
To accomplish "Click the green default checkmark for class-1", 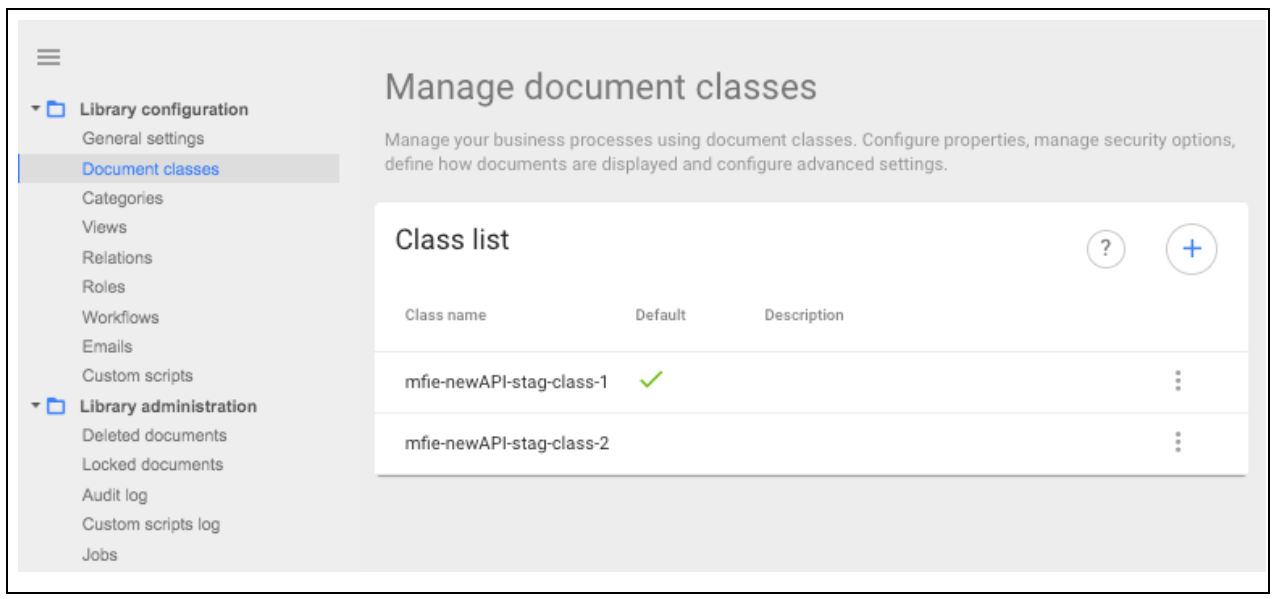I will tap(651, 381).
